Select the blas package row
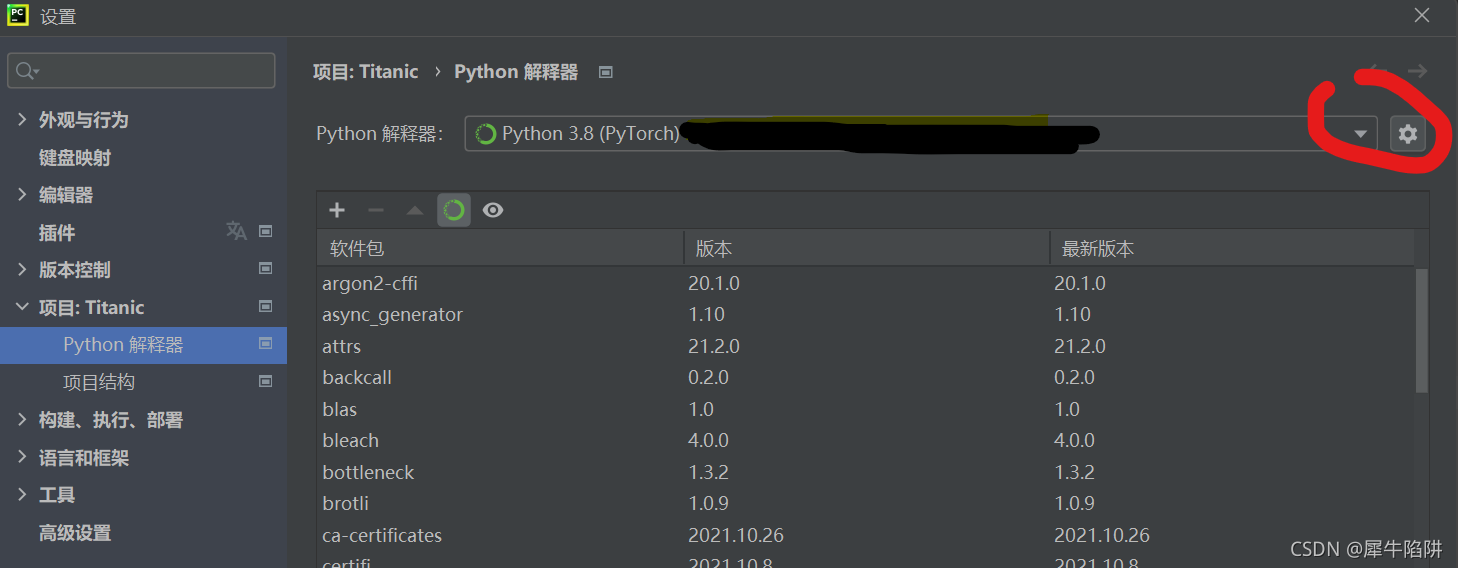 click(866, 409)
